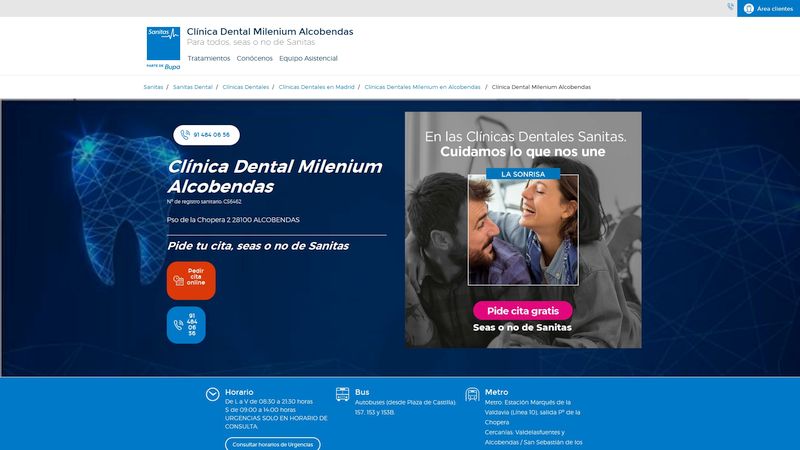Click the 'Nº de registro sanitario' text
Viewport: 800px width, 450px height.
click(204, 202)
